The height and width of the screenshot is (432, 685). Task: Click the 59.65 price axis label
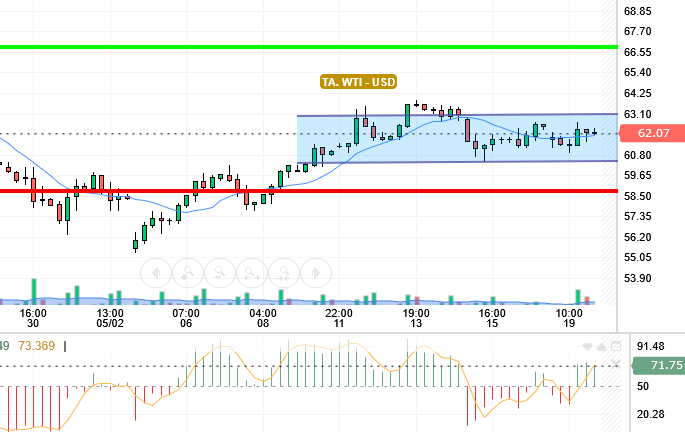(637, 175)
